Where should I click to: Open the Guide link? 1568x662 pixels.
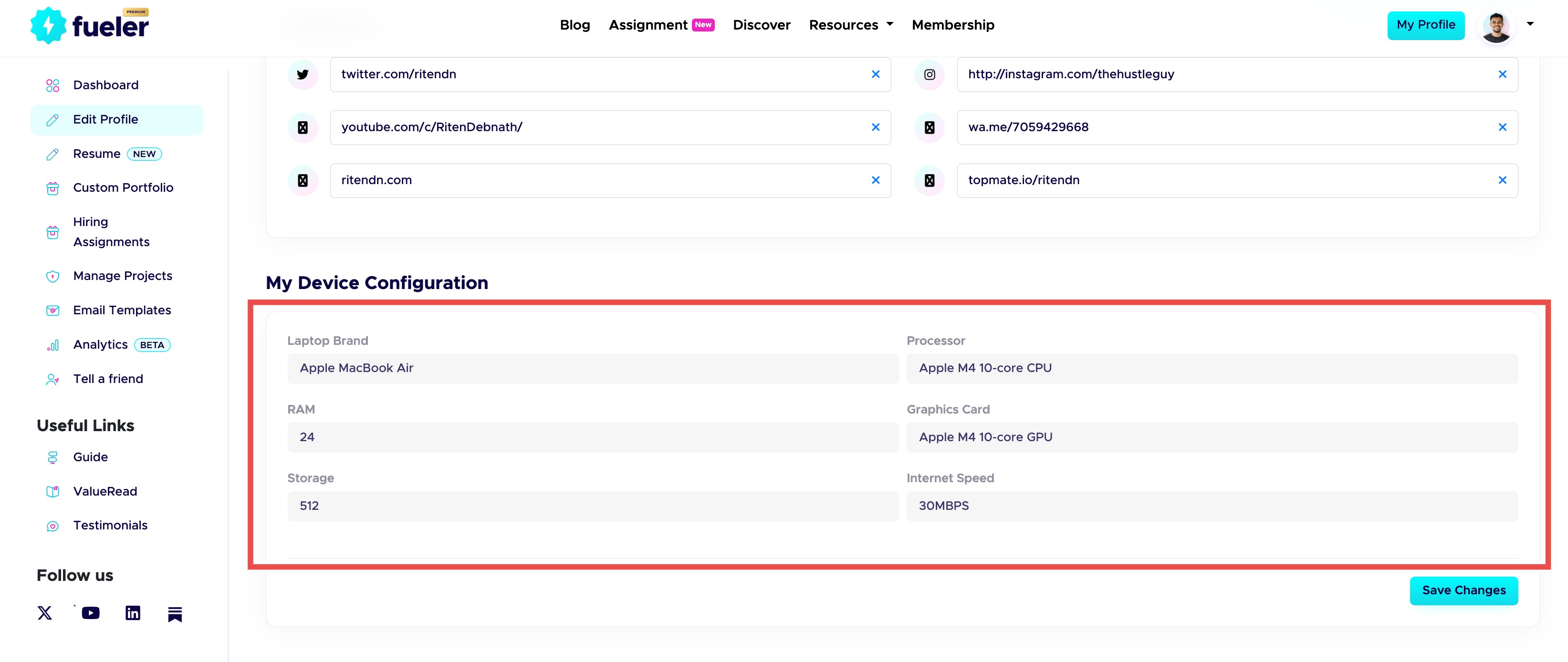pyautogui.click(x=90, y=457)
